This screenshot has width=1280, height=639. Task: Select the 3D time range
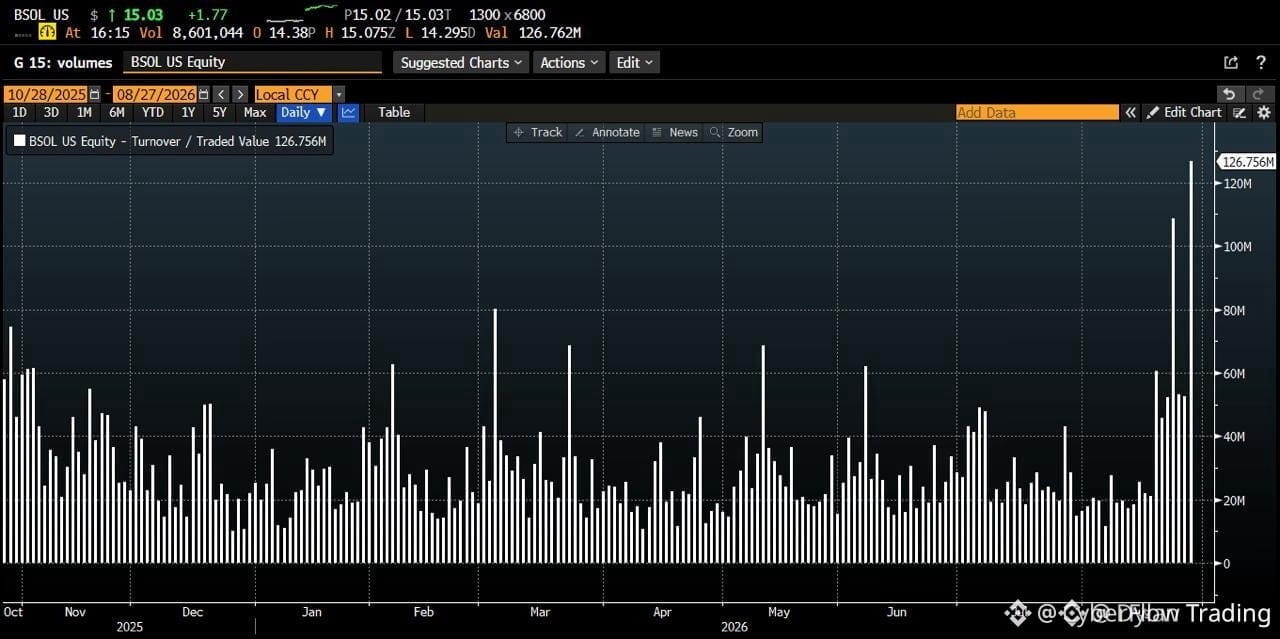[51, 112]
